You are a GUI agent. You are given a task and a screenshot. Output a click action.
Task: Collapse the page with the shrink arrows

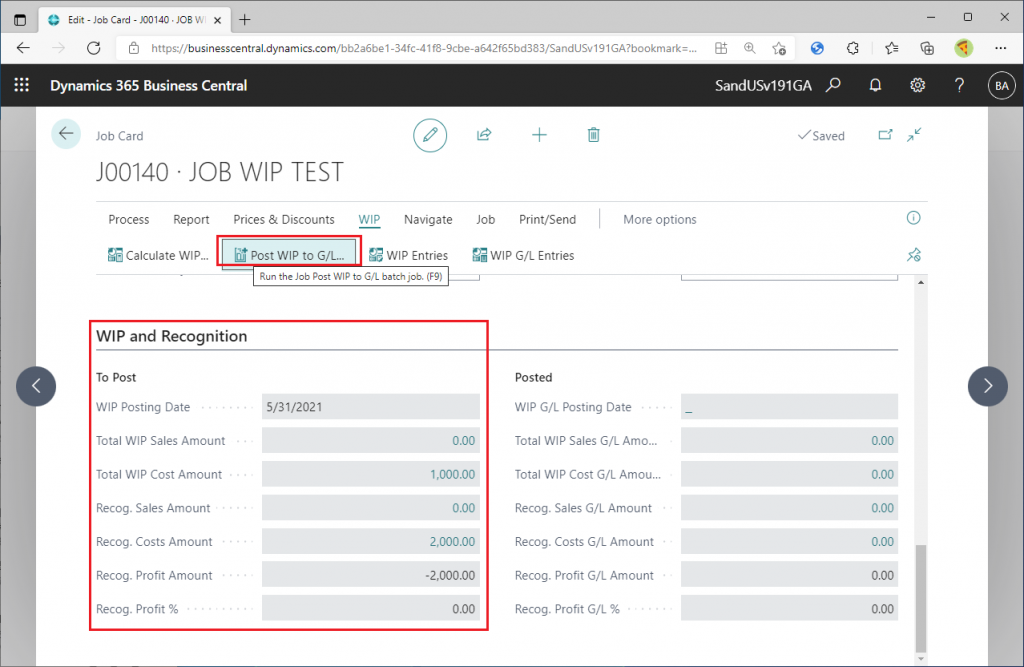(x=914, y=135)
